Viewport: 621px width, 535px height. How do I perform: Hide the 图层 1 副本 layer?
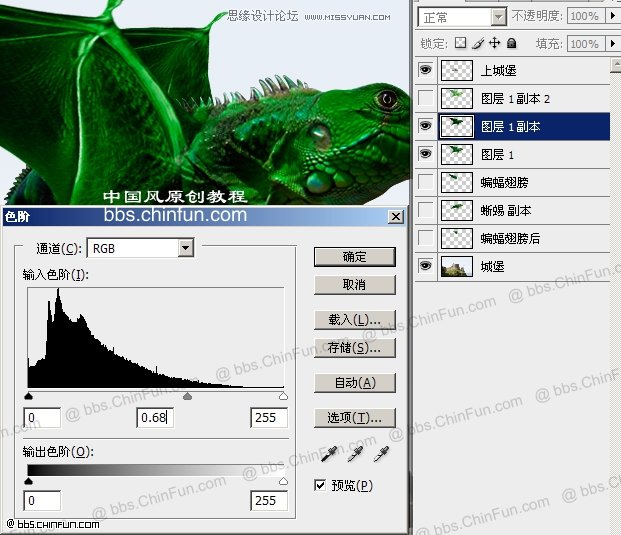(x=425, y=126)
